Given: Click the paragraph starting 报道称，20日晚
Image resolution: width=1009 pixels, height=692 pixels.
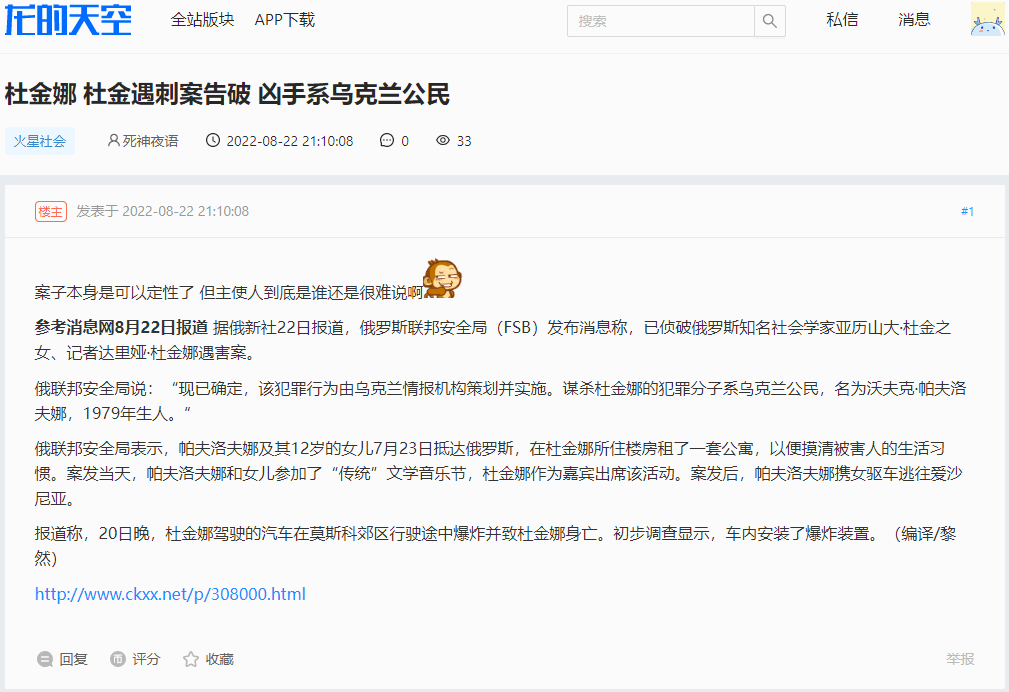Looking at the screenshot, I should point(495,545).
